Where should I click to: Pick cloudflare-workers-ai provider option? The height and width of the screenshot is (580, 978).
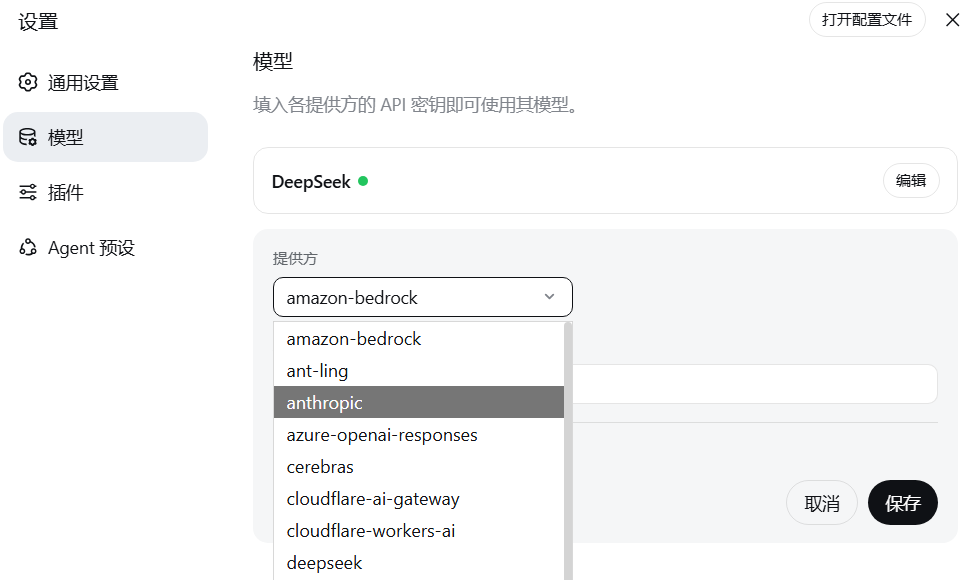419,531
